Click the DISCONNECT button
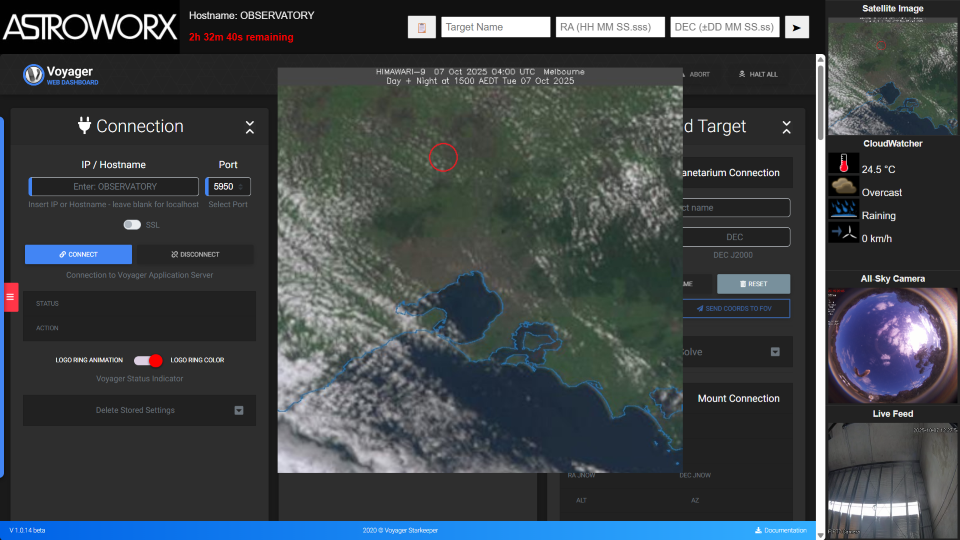The image size is (960, 540). click(195, 254)
